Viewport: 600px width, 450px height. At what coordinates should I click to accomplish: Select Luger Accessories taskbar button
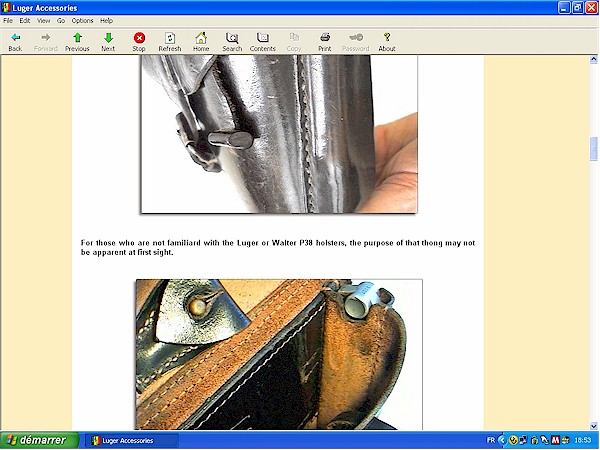click(x=131, y=440)
